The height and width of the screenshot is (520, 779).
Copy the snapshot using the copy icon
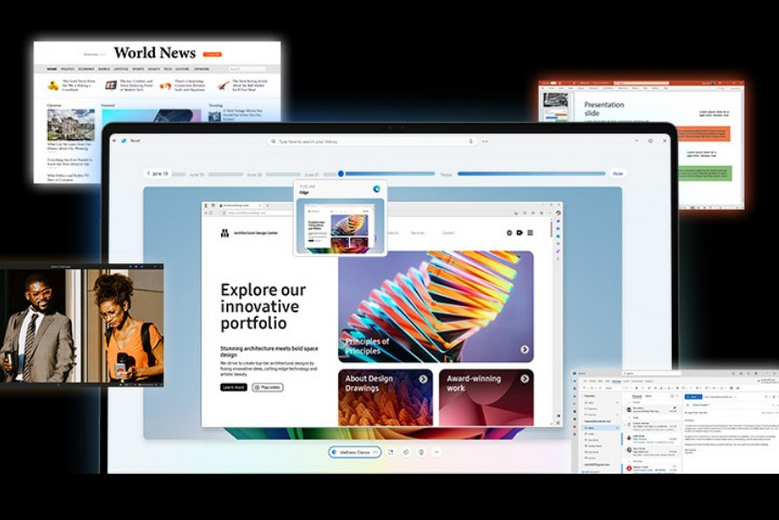[x=406, y=452]
